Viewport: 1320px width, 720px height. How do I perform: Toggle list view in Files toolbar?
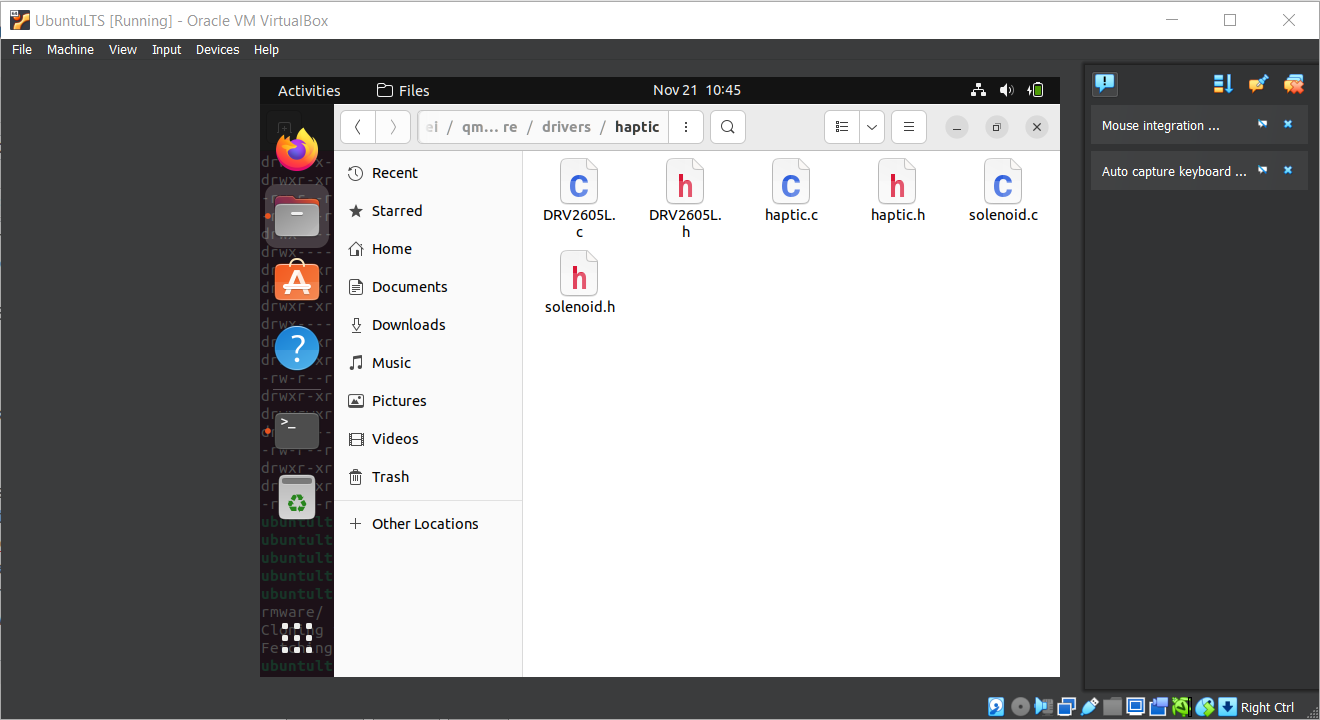(842, 127)
